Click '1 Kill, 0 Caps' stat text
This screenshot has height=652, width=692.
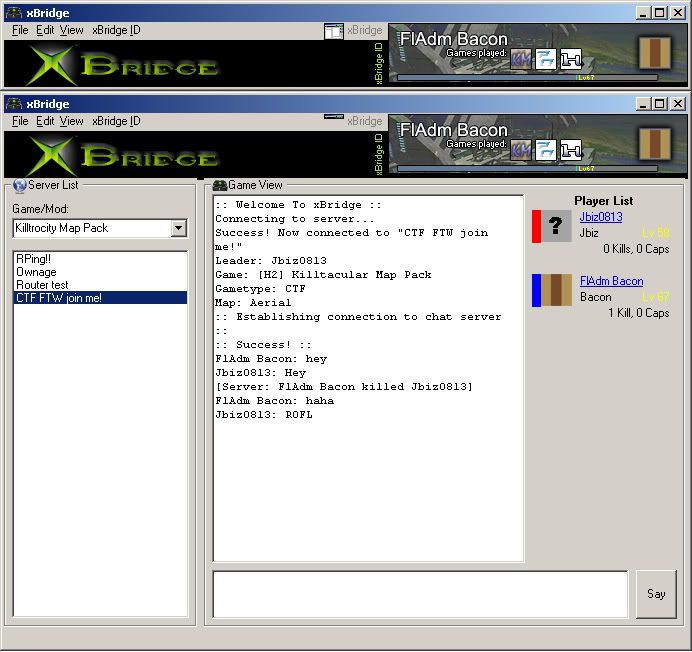(639, 313)
